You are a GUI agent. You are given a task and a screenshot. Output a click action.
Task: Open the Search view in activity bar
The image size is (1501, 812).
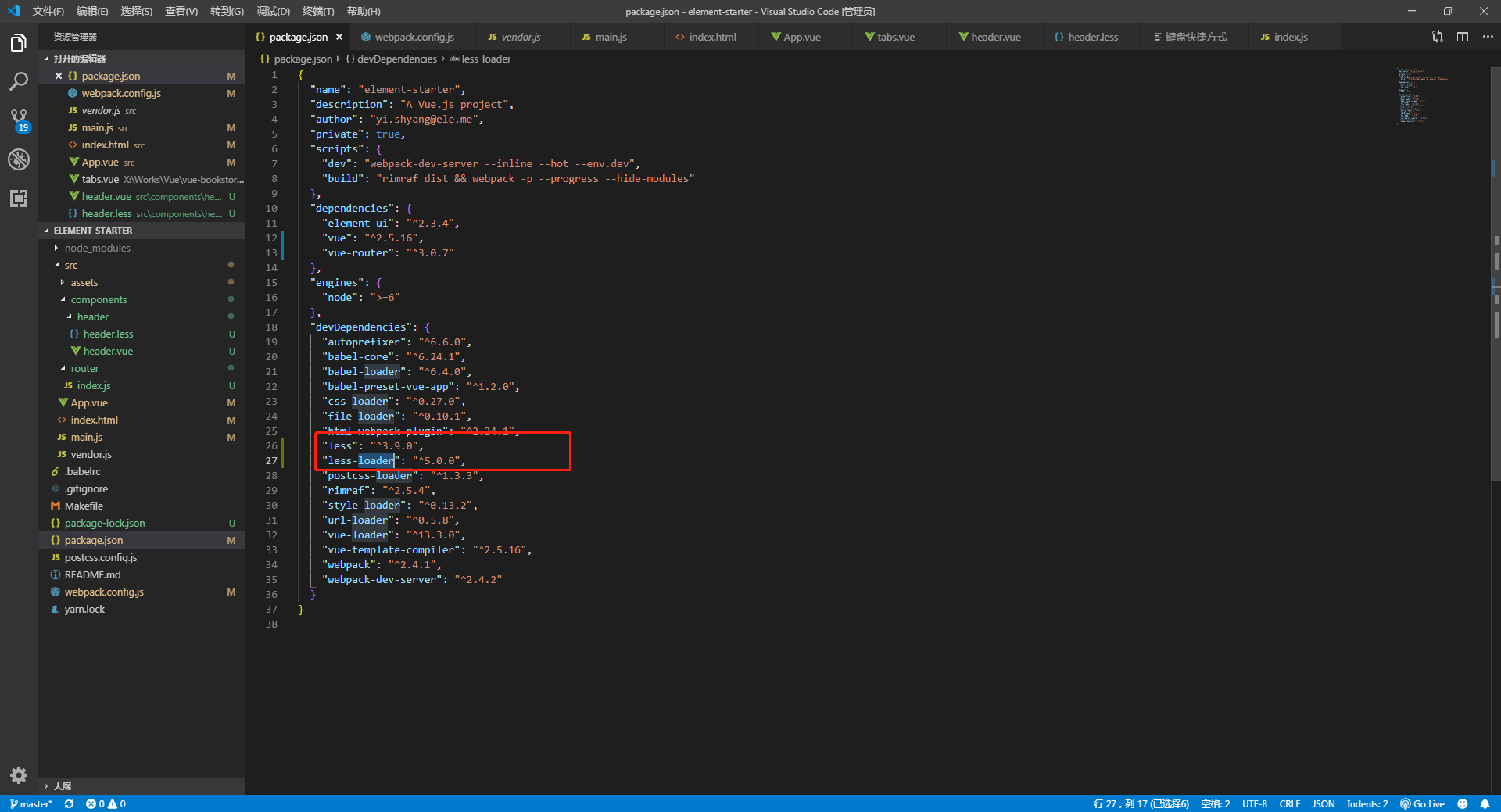click(x=19, y=81)
